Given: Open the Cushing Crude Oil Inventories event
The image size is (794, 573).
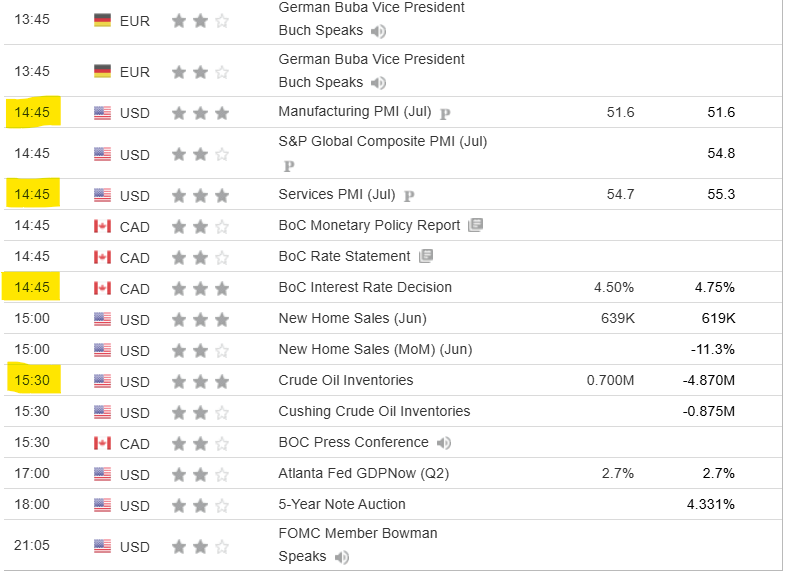Looking at the screenshot, I should pos(374,411).
